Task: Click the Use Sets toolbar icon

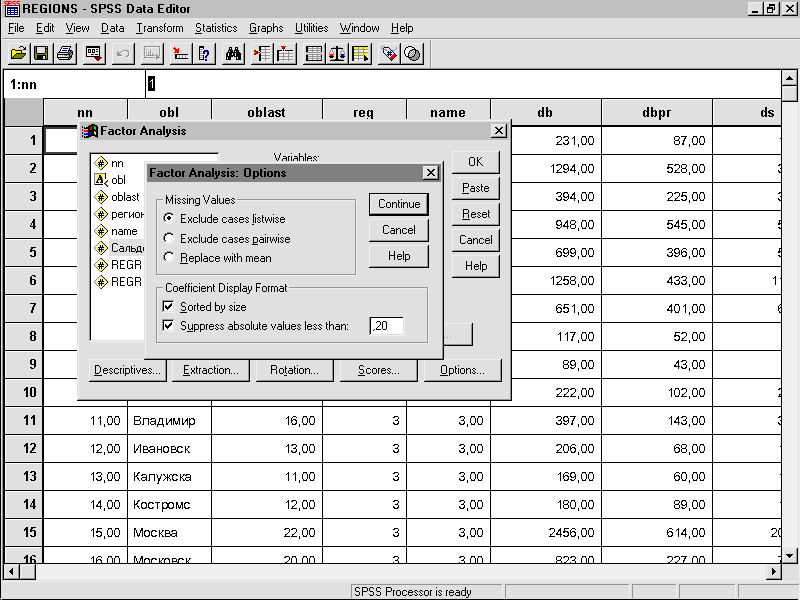Action: pos(412,54)
